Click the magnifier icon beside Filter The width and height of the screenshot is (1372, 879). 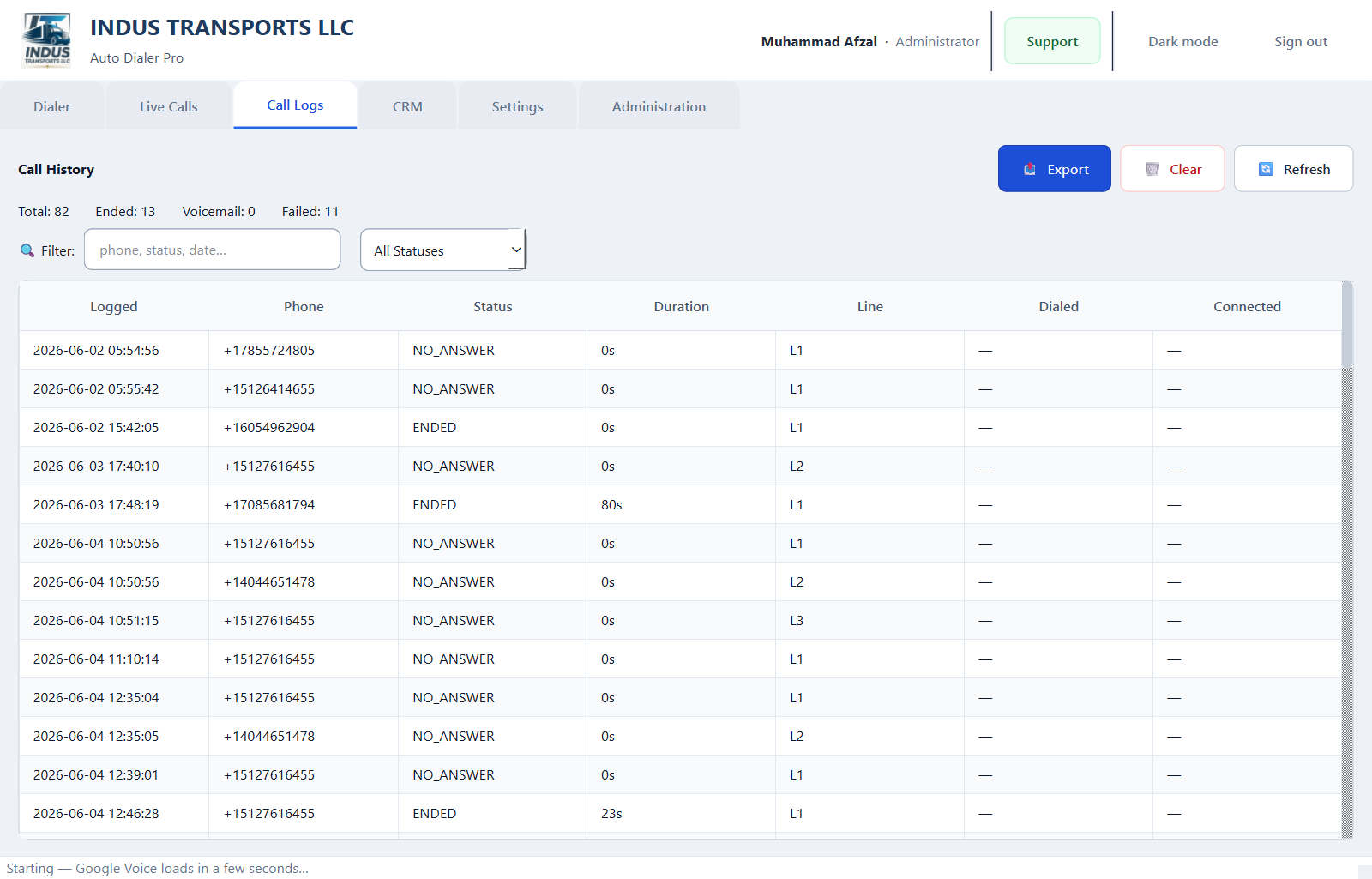pos(27,250)
